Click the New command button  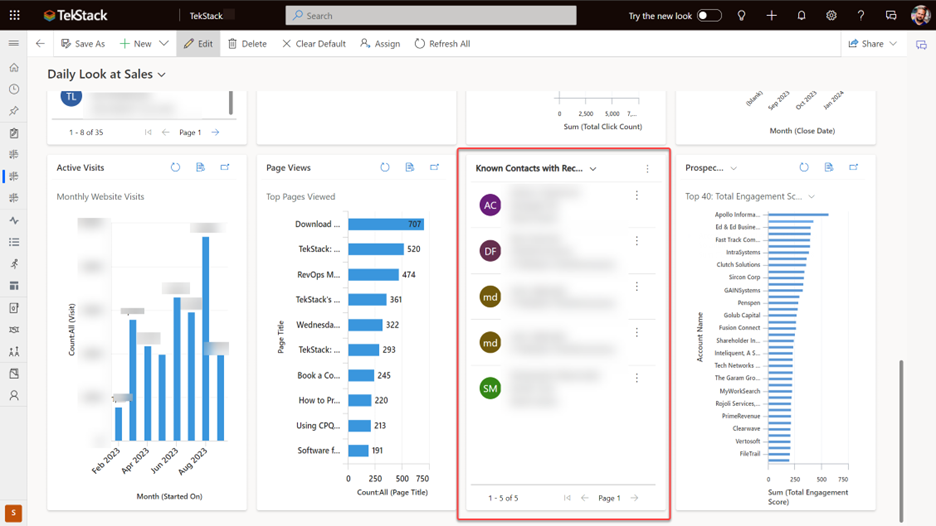click(136, 44)
